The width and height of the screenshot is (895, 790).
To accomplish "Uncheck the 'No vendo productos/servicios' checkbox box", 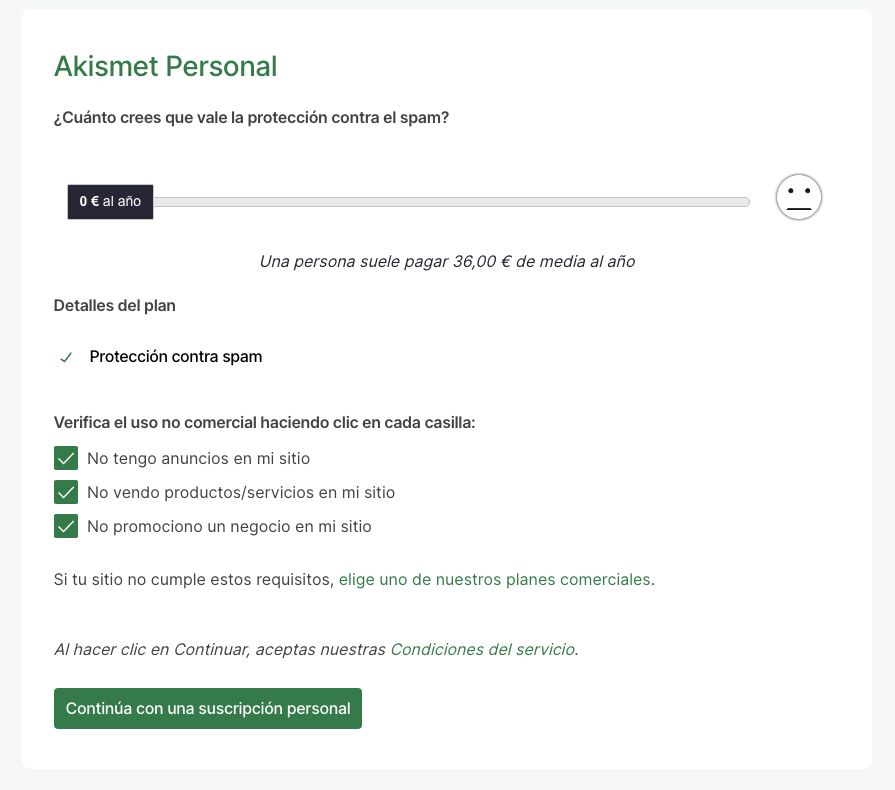I will tap(66, 493).
